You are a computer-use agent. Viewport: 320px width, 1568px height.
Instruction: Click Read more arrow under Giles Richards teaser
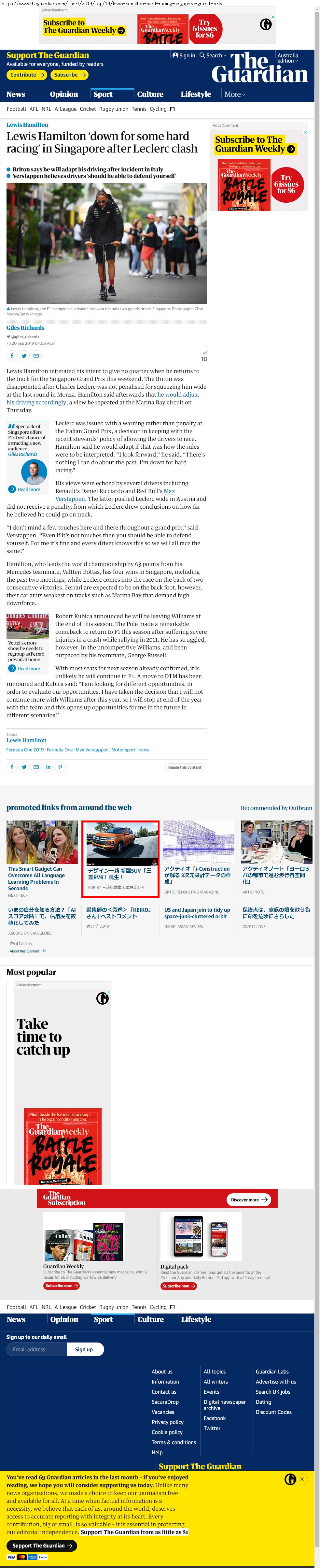click(12, 489)
